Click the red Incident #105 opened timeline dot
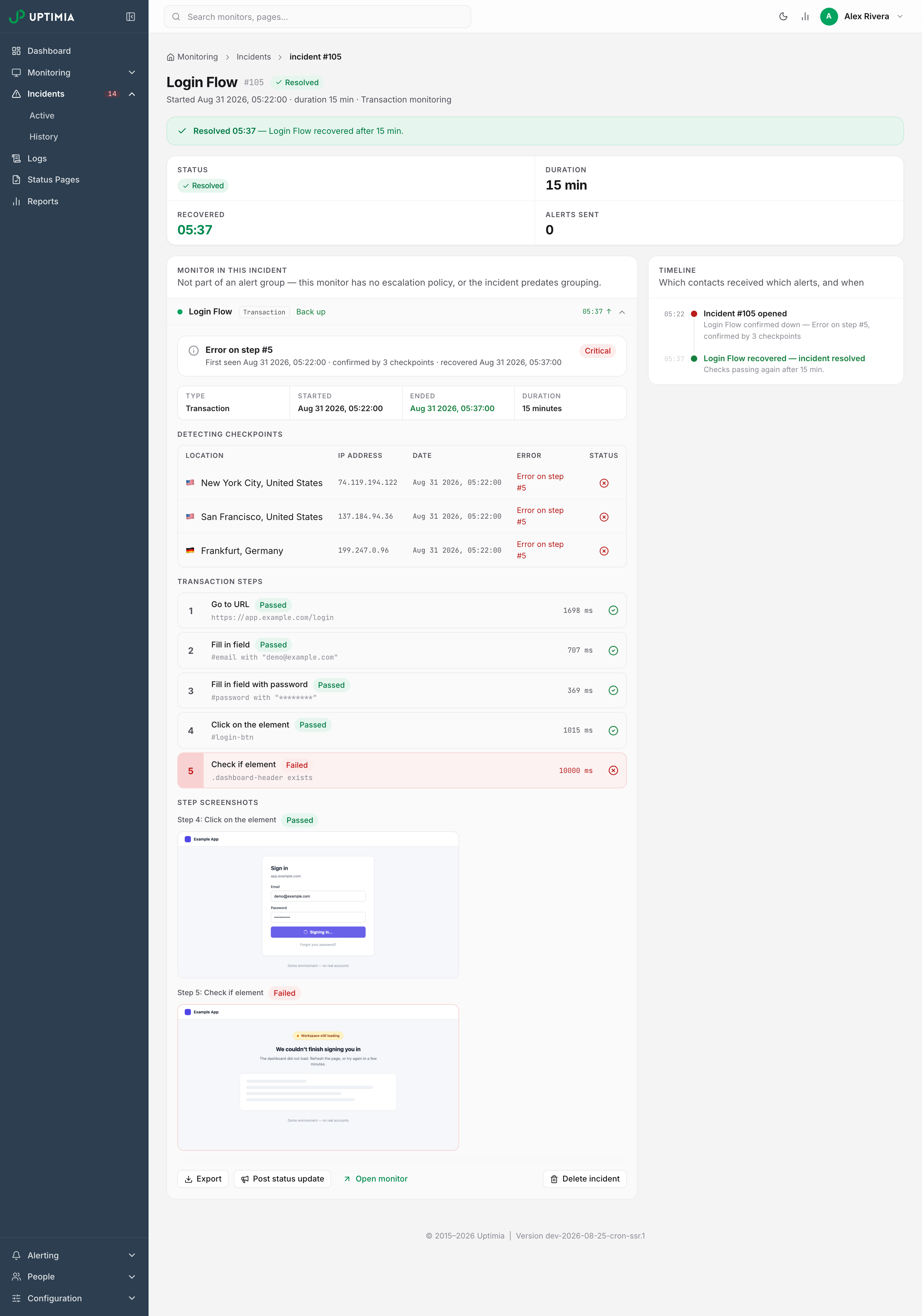The height and width of the screenshot is (1316, 922). (x=694, y=314)
